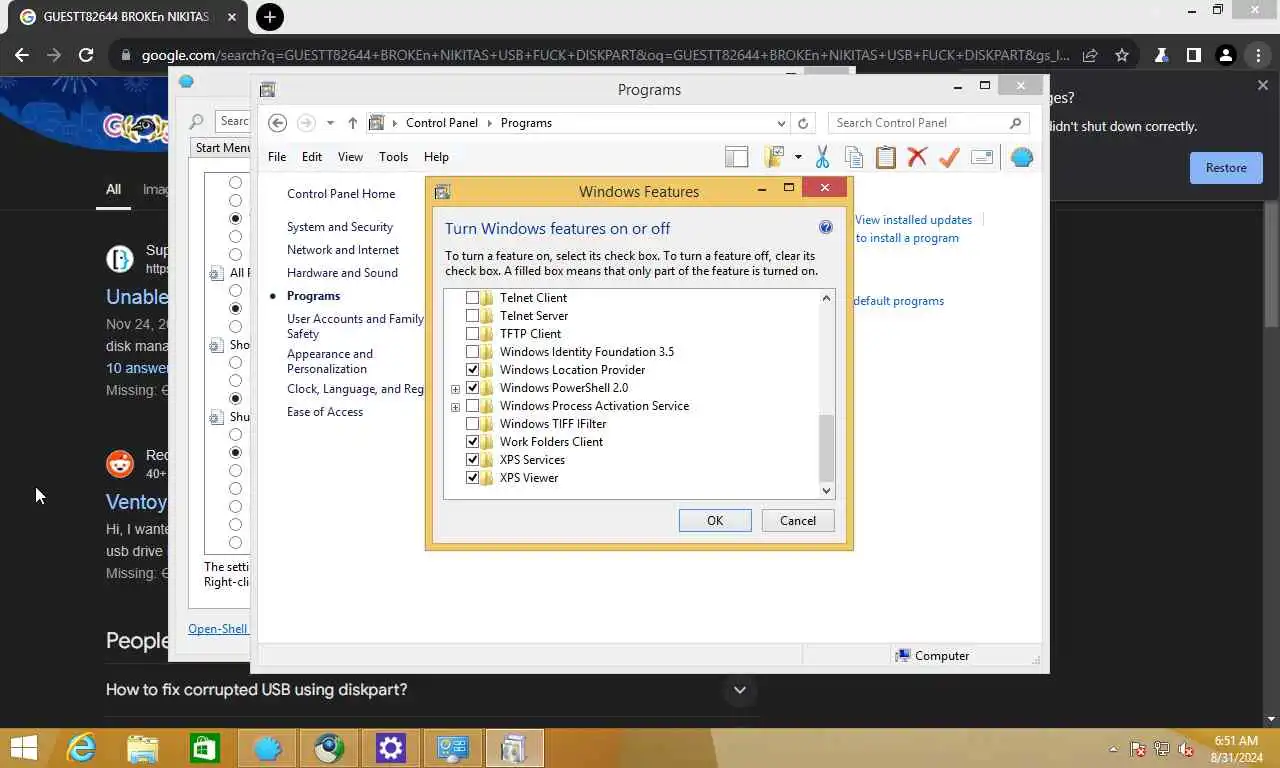Select the All tab in Google results
This screenshot has height=768, width=1280.
pos(113,189)
